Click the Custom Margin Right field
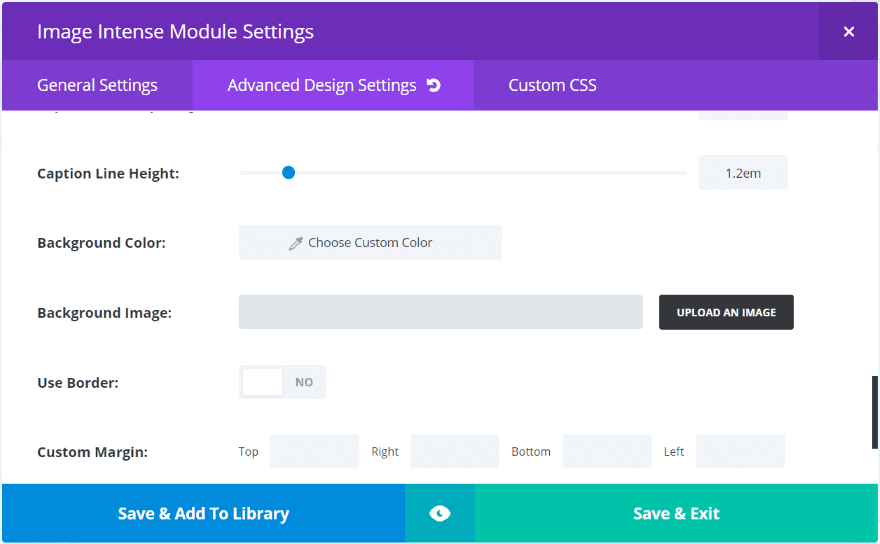This screenshot has width=880, height=544. point(454,451)
